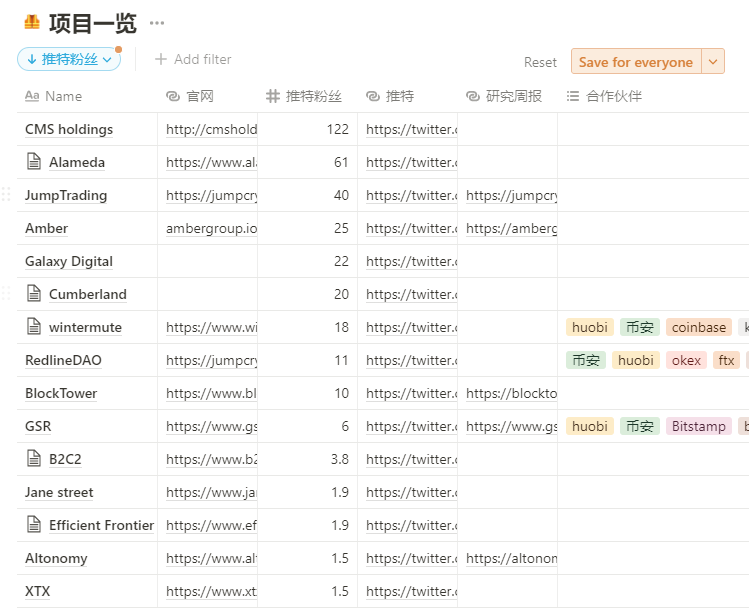Click the drag handle beside the JumpTrading row
749x608 pixels.
pyautogui.click(x=6, y=194)
